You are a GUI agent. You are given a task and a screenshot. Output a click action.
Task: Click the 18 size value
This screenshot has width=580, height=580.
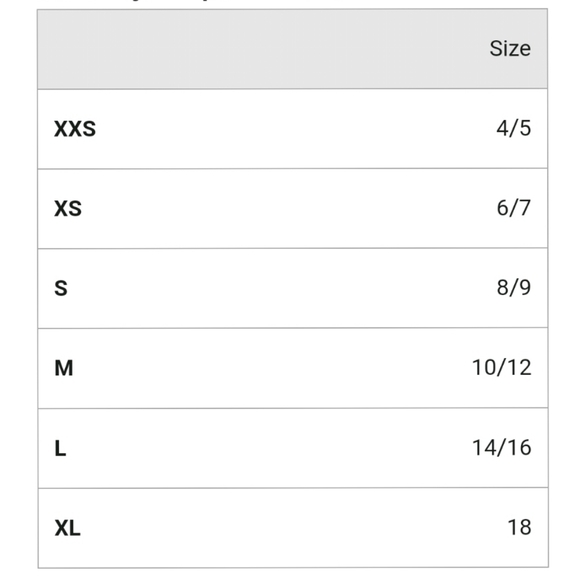coord(520,527)
